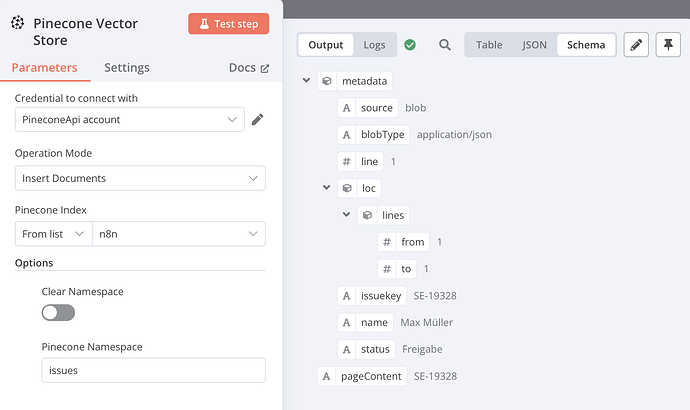The width and height of the screenshot is (690, 410).
Task: Select the to schema field
Action: (x=397, y=269)
